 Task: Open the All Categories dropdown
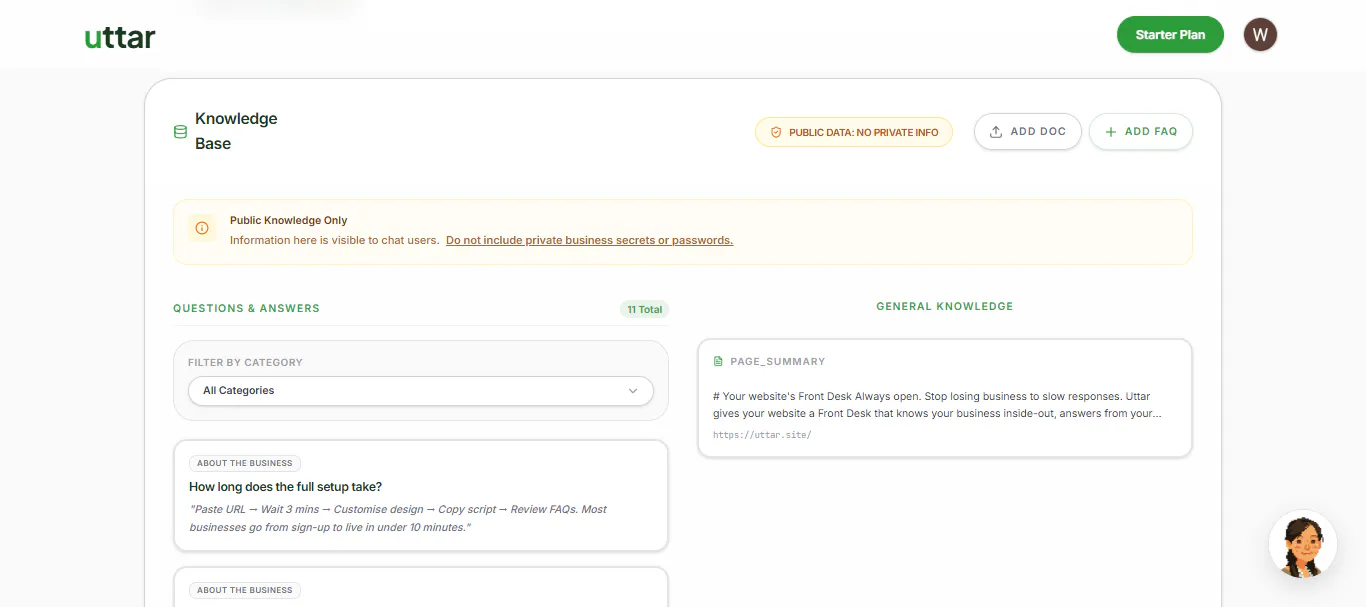pyautogui.click(x=420, y=391)
